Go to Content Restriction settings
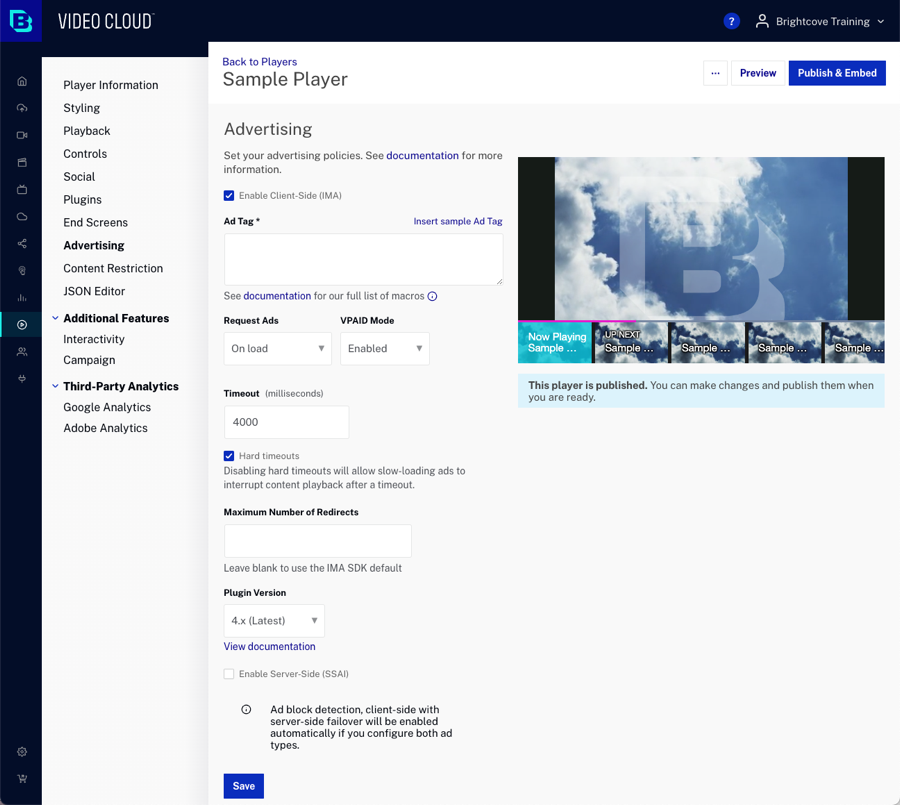The height and width of the screenshot is (805, 900). 113,268
